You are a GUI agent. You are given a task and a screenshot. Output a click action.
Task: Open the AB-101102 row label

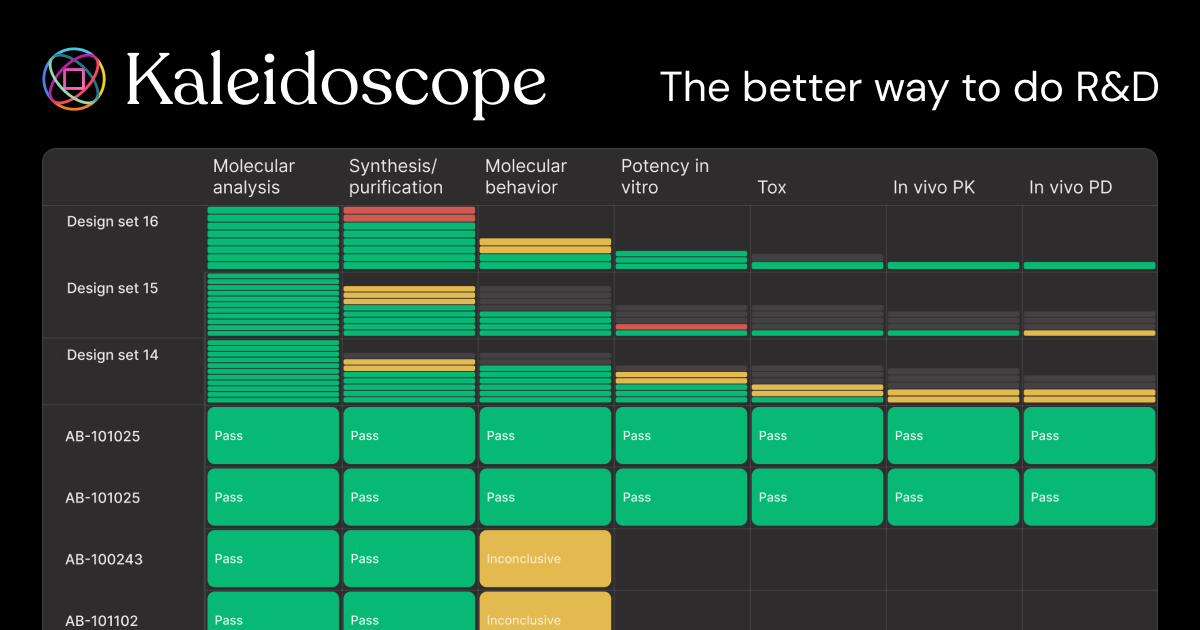104,620
